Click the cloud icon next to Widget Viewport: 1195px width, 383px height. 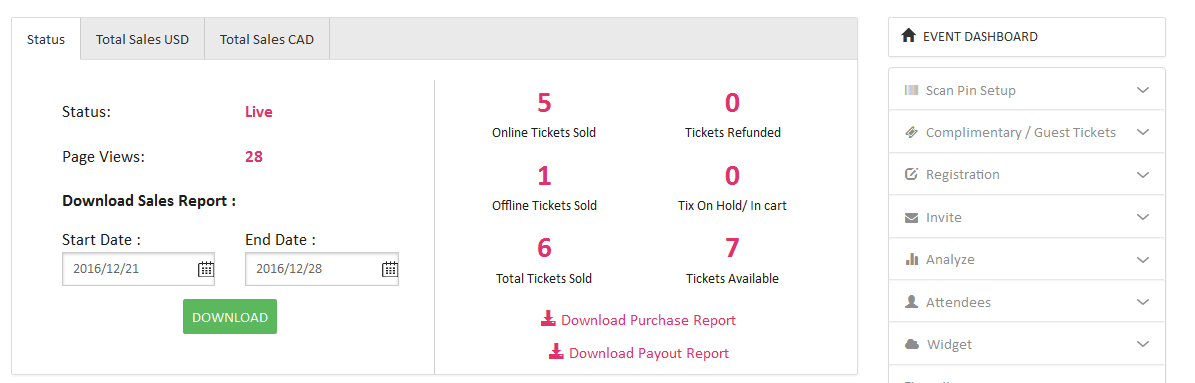911,344
